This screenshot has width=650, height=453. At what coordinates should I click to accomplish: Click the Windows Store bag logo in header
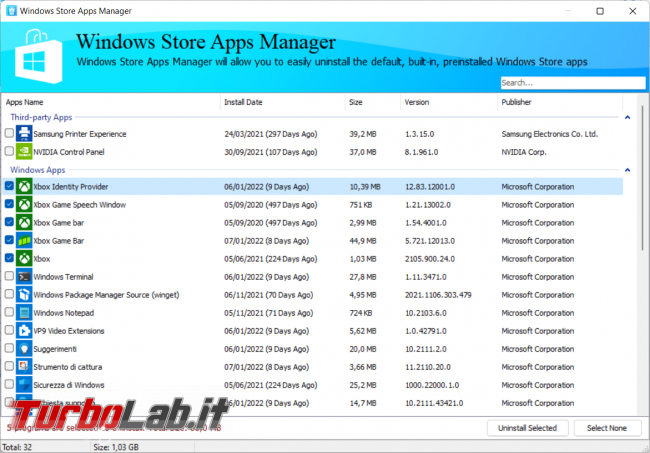[38, 57]
